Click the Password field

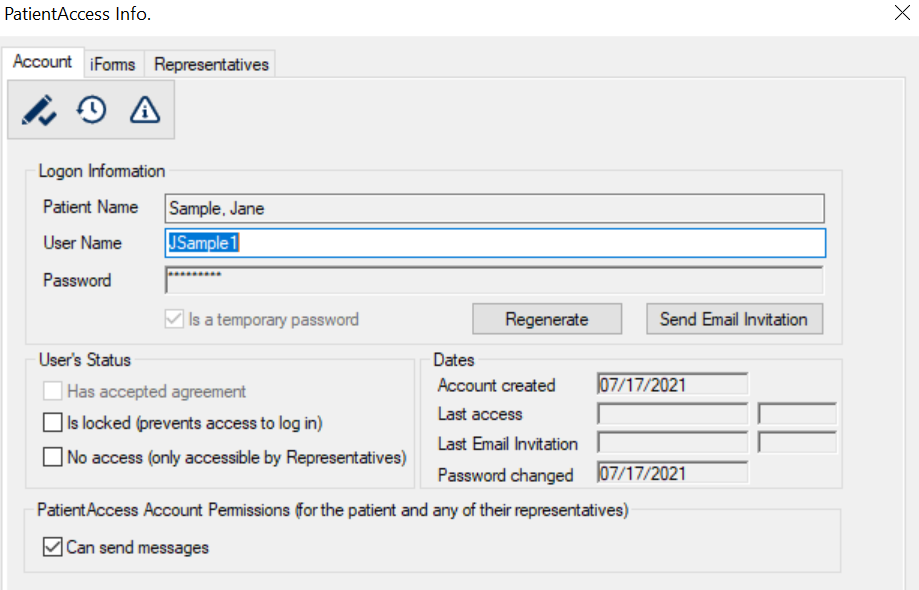click(494, 280)
